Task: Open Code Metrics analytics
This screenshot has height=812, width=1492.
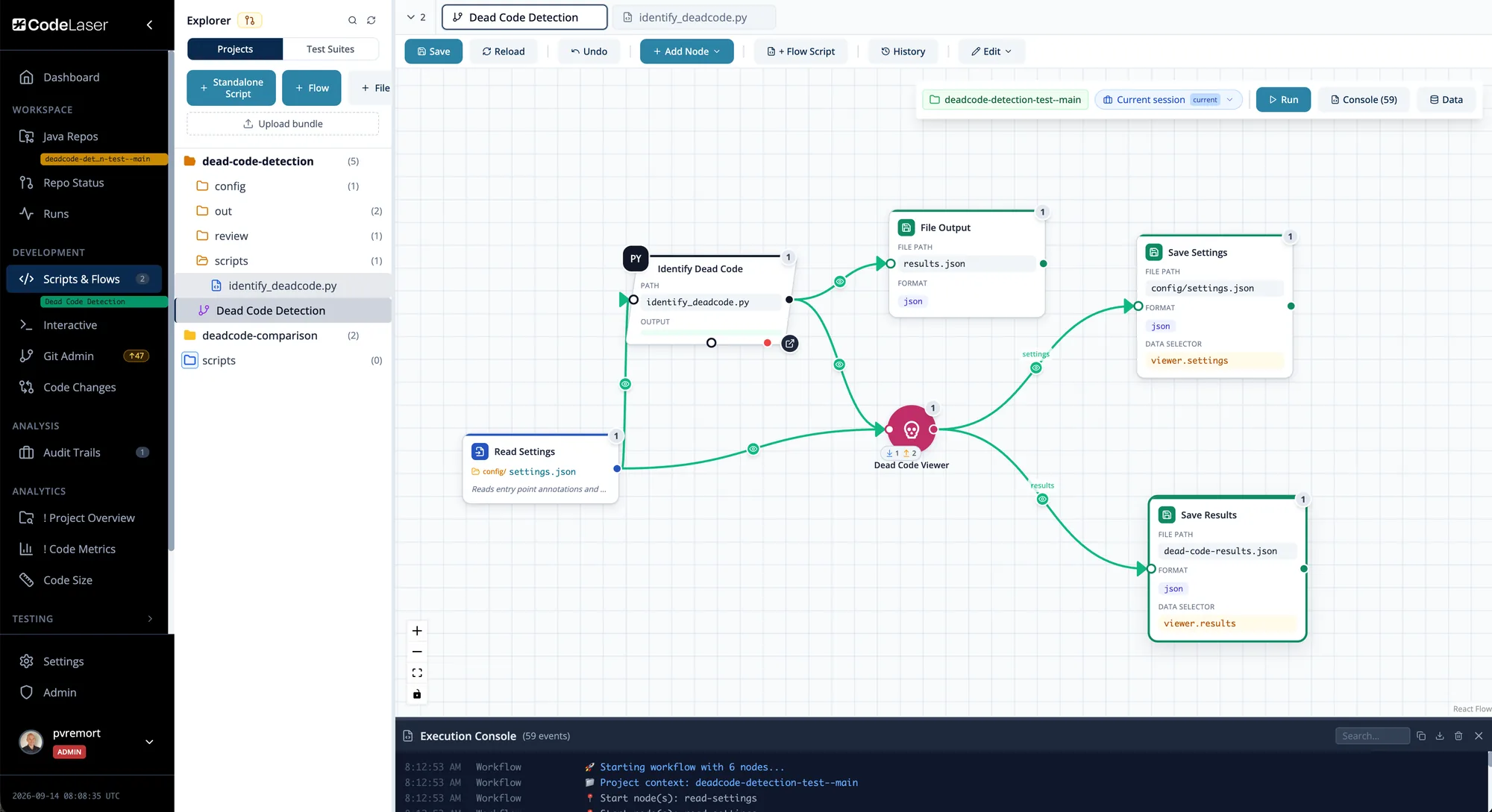Action: point(79,550)
